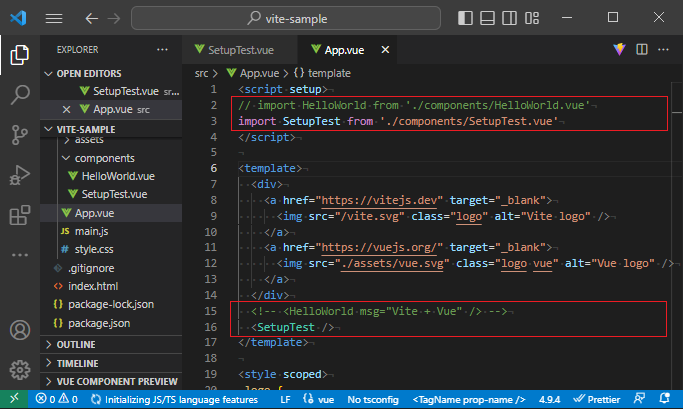Open the https://vitejs.dev link in code
The height and width of the screenshot is (409, 683).
(379, 200)
